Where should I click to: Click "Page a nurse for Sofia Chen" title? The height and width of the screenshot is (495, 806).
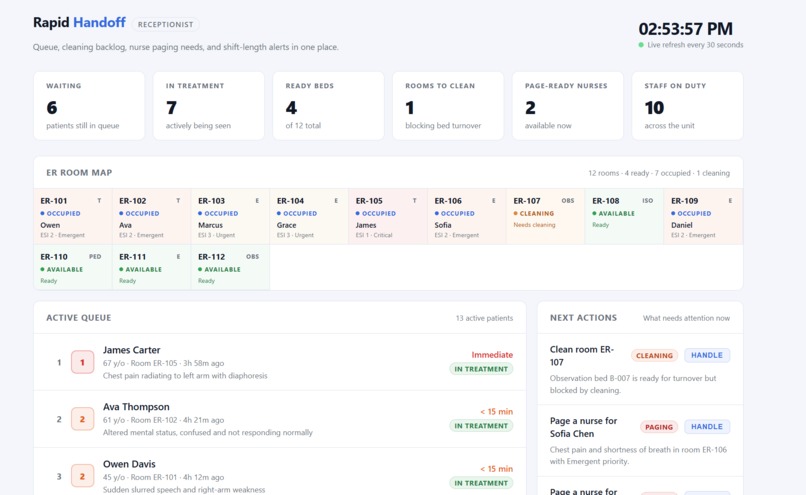[583, 427]
